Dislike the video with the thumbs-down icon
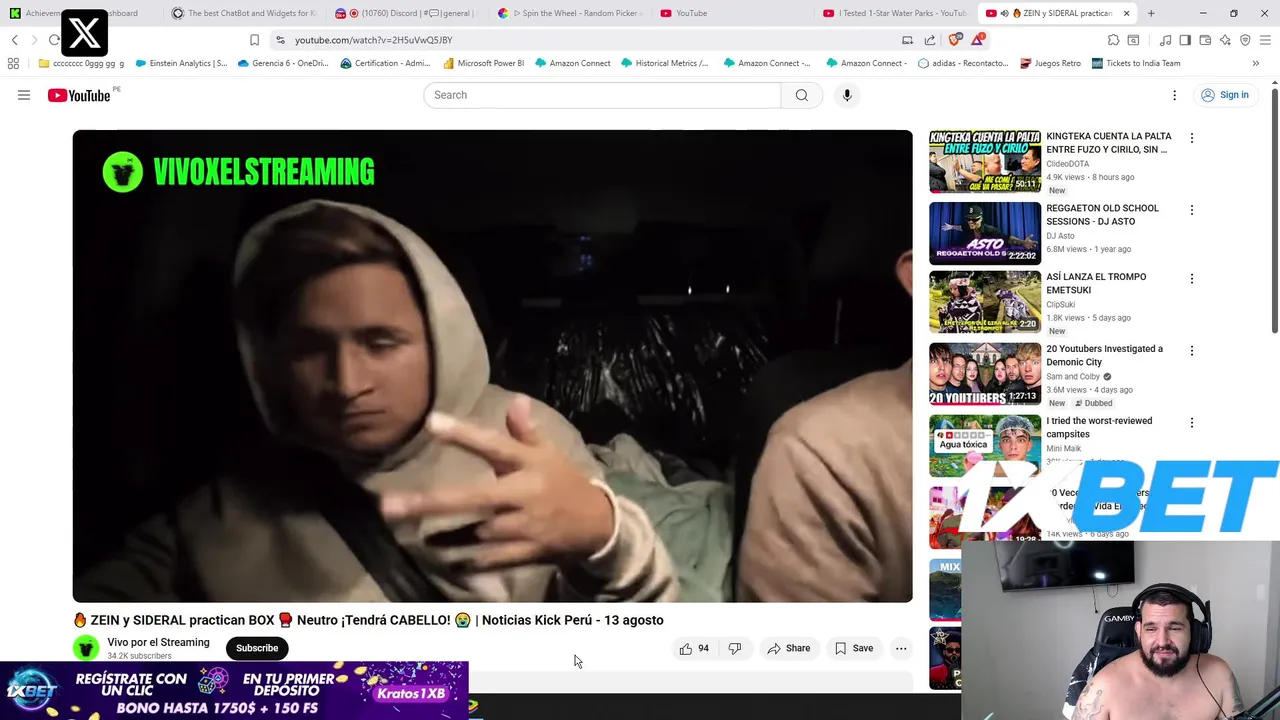 click(735, 648)
